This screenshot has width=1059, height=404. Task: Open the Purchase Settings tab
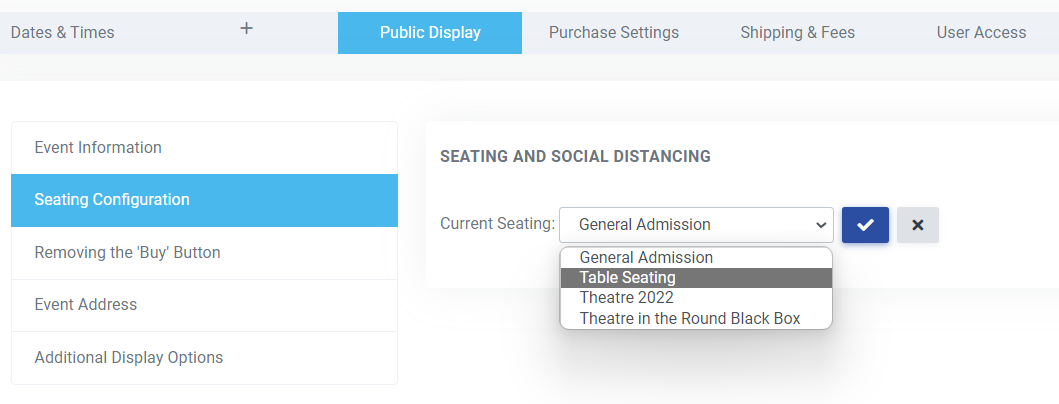pos(614,33)
